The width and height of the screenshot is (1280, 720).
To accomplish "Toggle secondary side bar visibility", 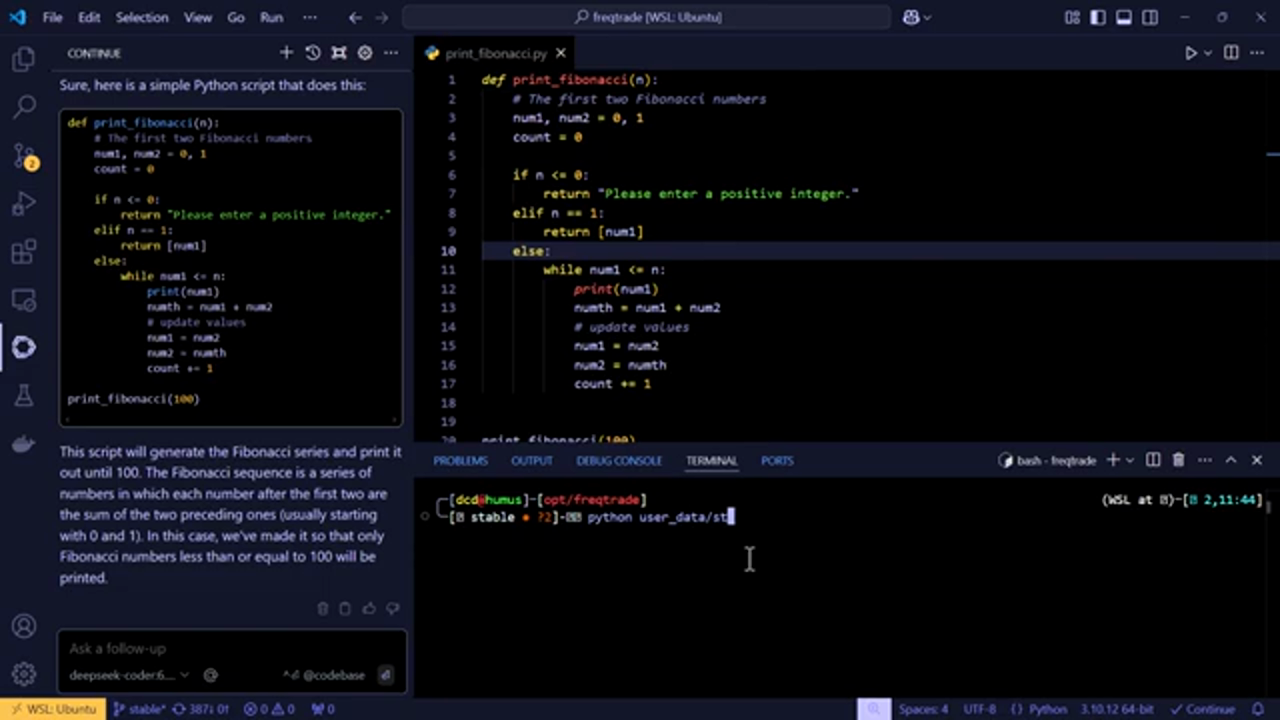I will 1151,17.
